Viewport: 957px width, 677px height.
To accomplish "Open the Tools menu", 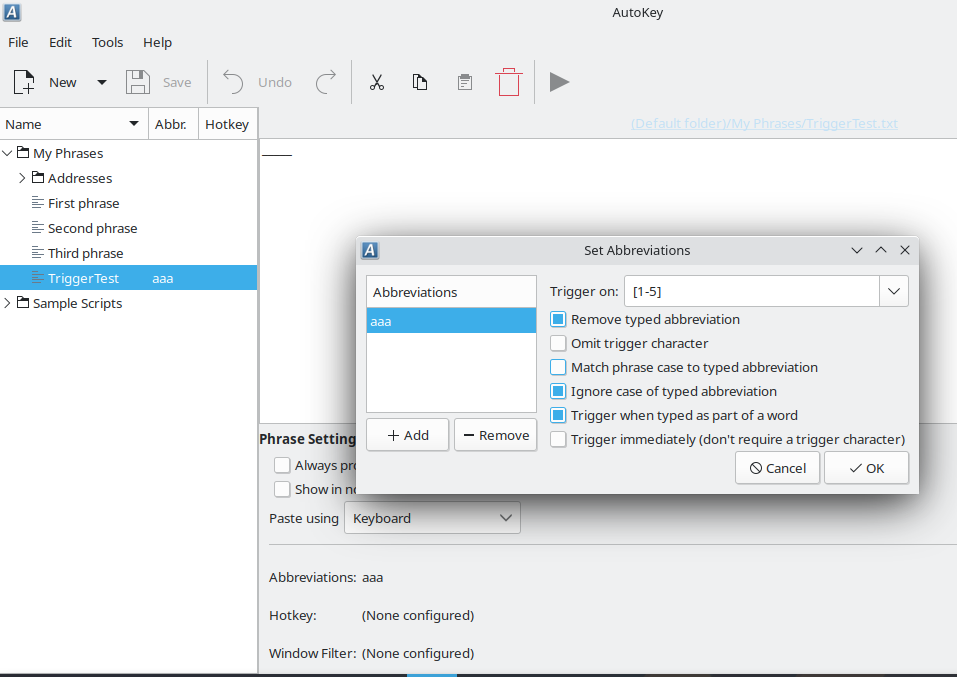I will [107, 42].
